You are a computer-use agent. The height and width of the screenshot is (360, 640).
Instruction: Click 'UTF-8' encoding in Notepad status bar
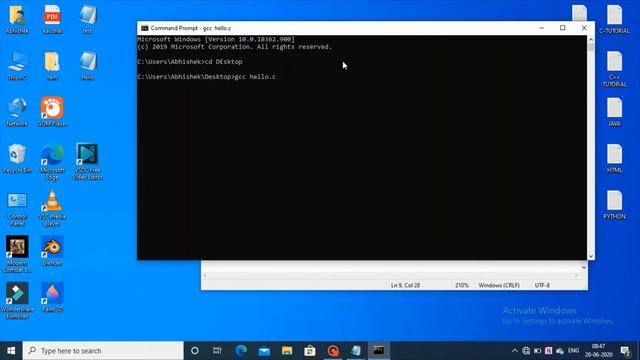coord(542,285)
